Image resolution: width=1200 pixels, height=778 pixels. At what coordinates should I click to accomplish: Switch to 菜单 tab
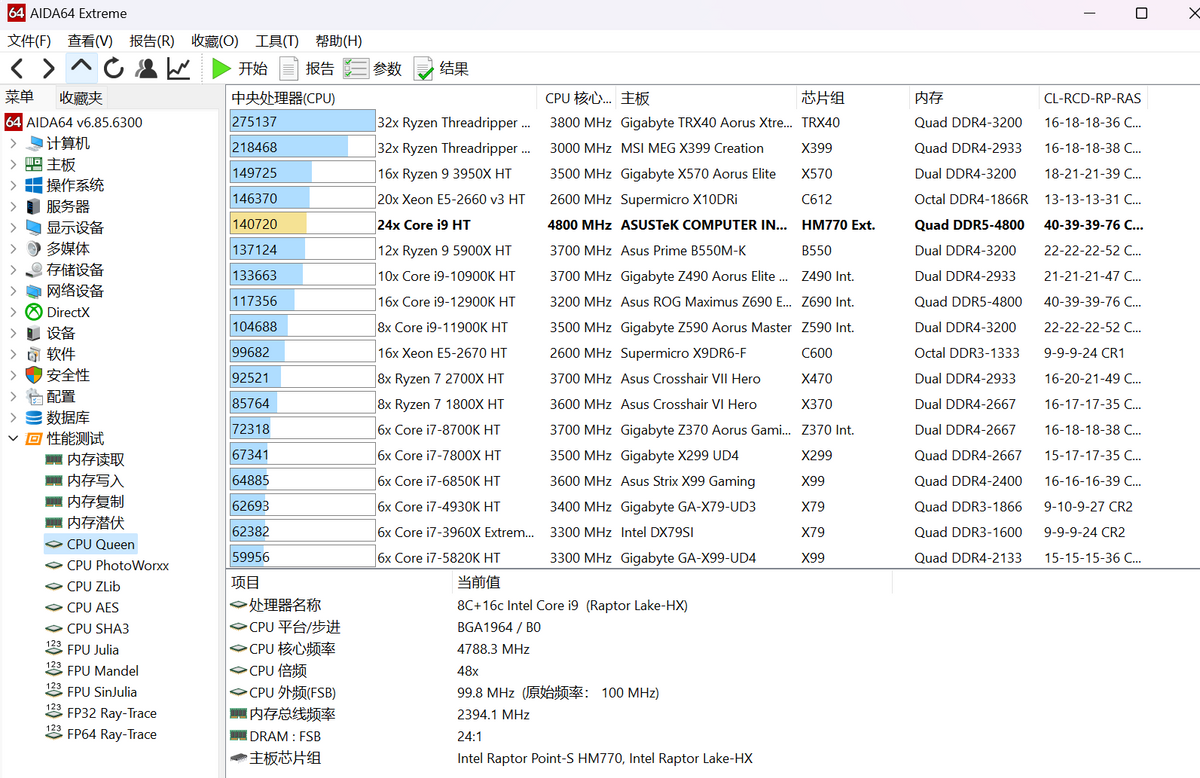pos(19,97)
